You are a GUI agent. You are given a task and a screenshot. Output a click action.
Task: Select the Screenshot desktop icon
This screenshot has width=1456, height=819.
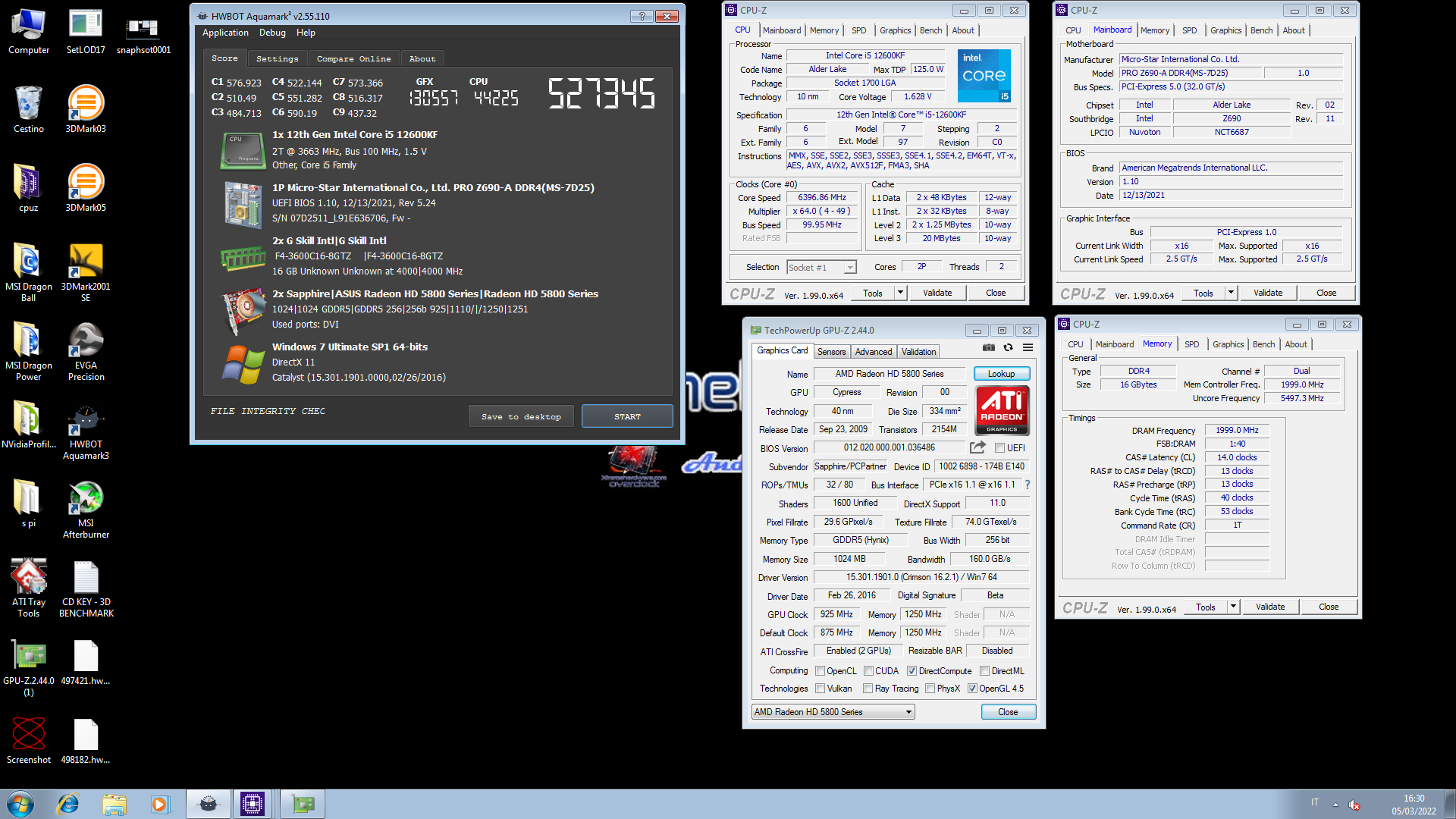(29, 742)
